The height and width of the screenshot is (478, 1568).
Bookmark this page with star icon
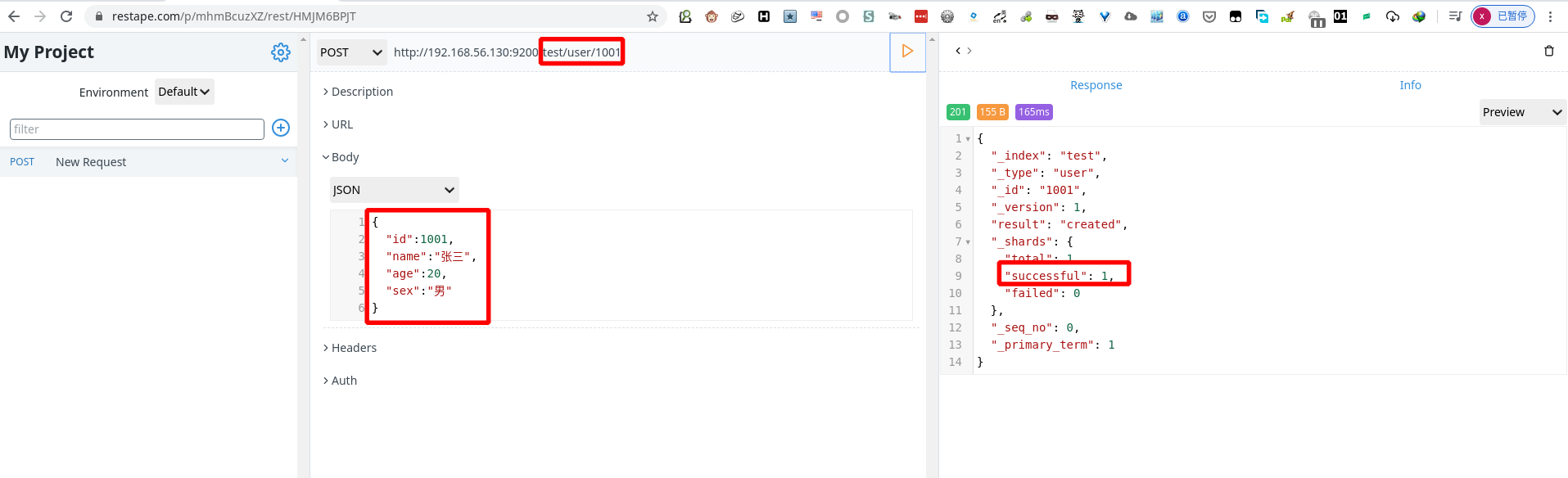coord(653,16)
